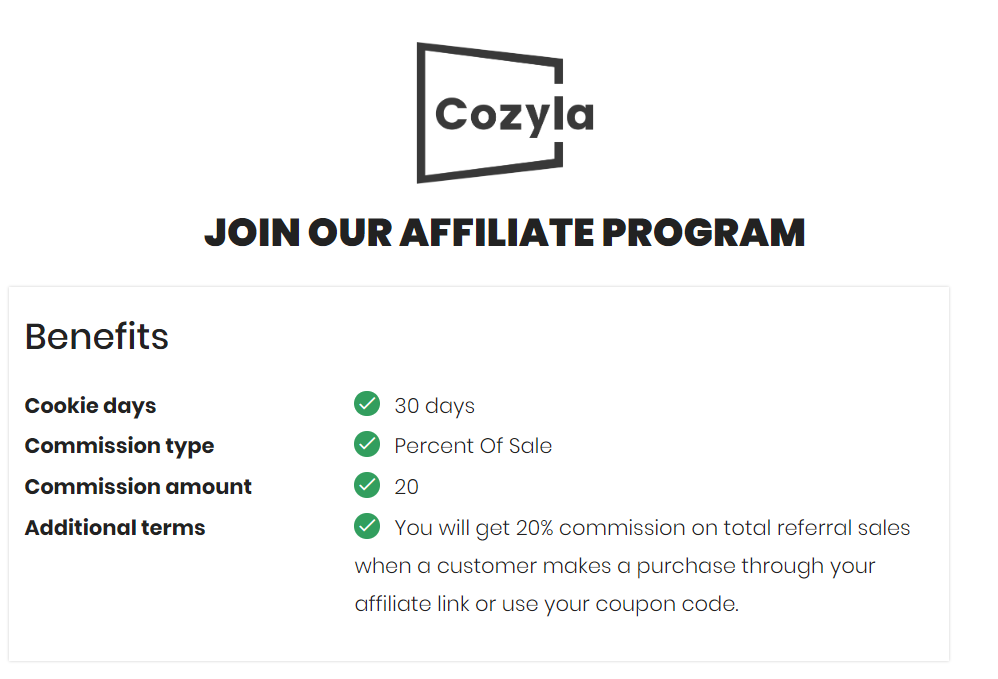The height and width of the screenshot is (679, 998).
Task: Click the green checkmark beside Percent Of Sale
Action: click(x=367, y=444)
